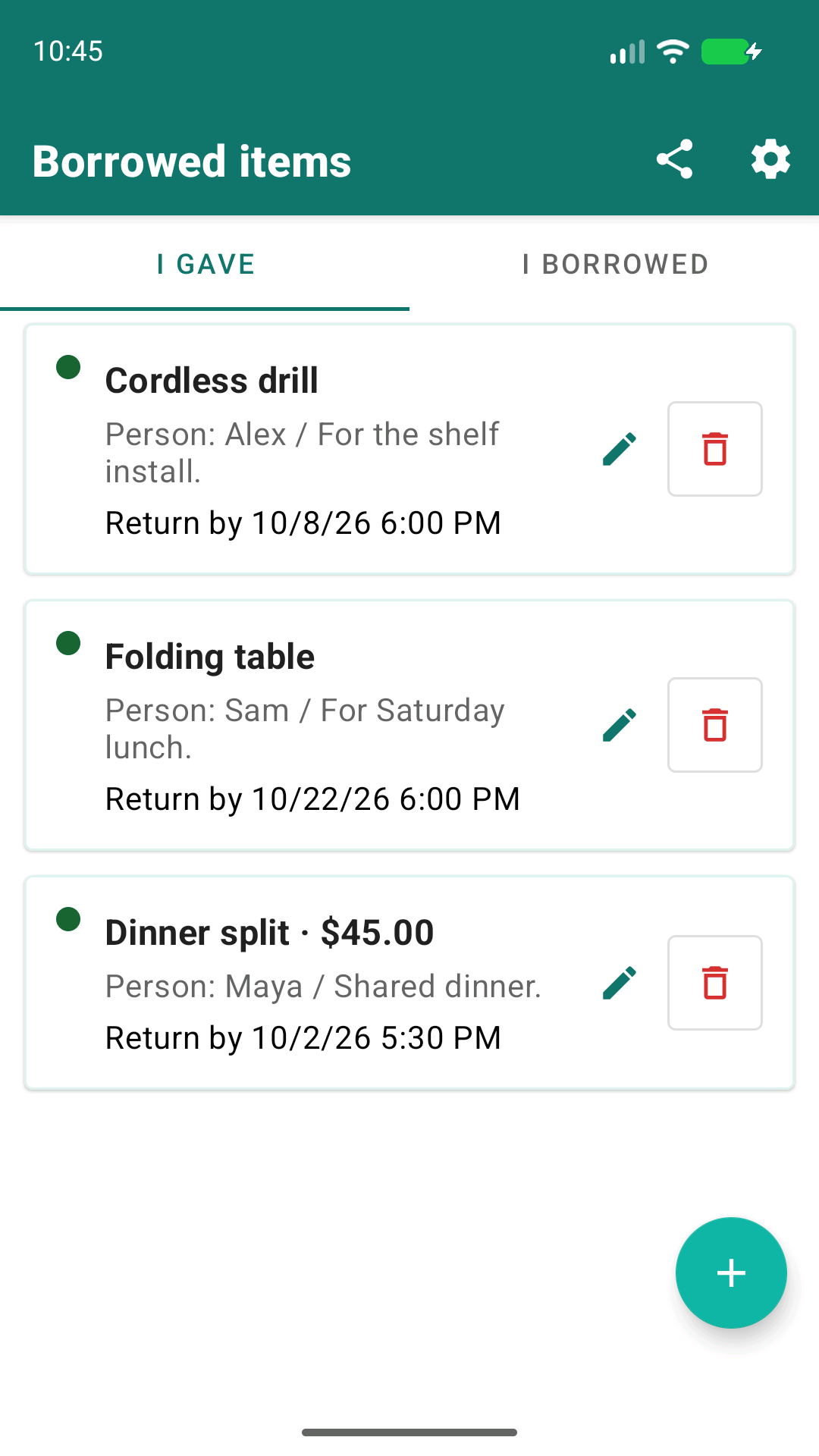Toggle the Folding table status dot

point(68,643)
